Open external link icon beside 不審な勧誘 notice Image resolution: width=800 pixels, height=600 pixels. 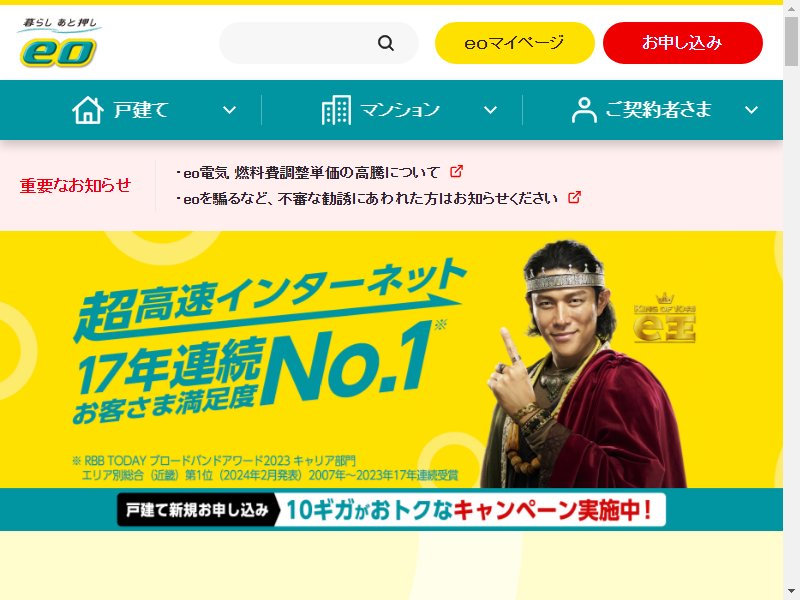[x=574, y=197]
